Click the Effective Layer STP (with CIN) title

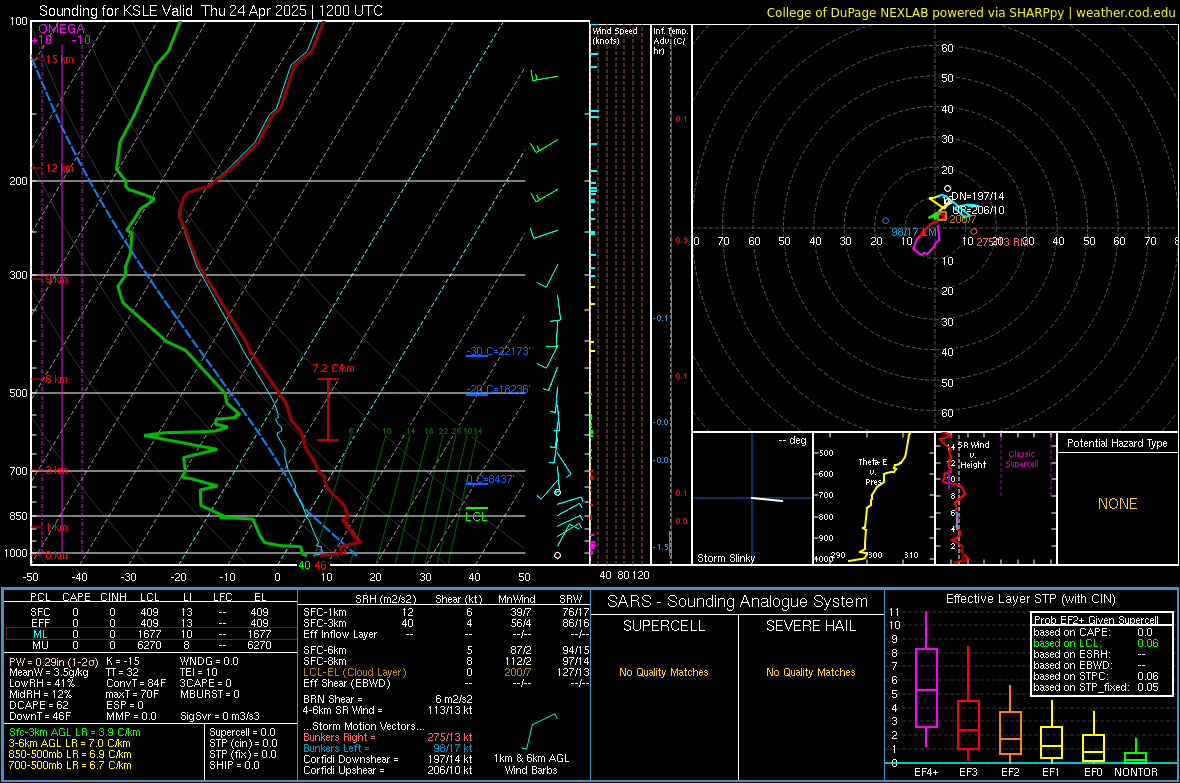point(1031,599)
